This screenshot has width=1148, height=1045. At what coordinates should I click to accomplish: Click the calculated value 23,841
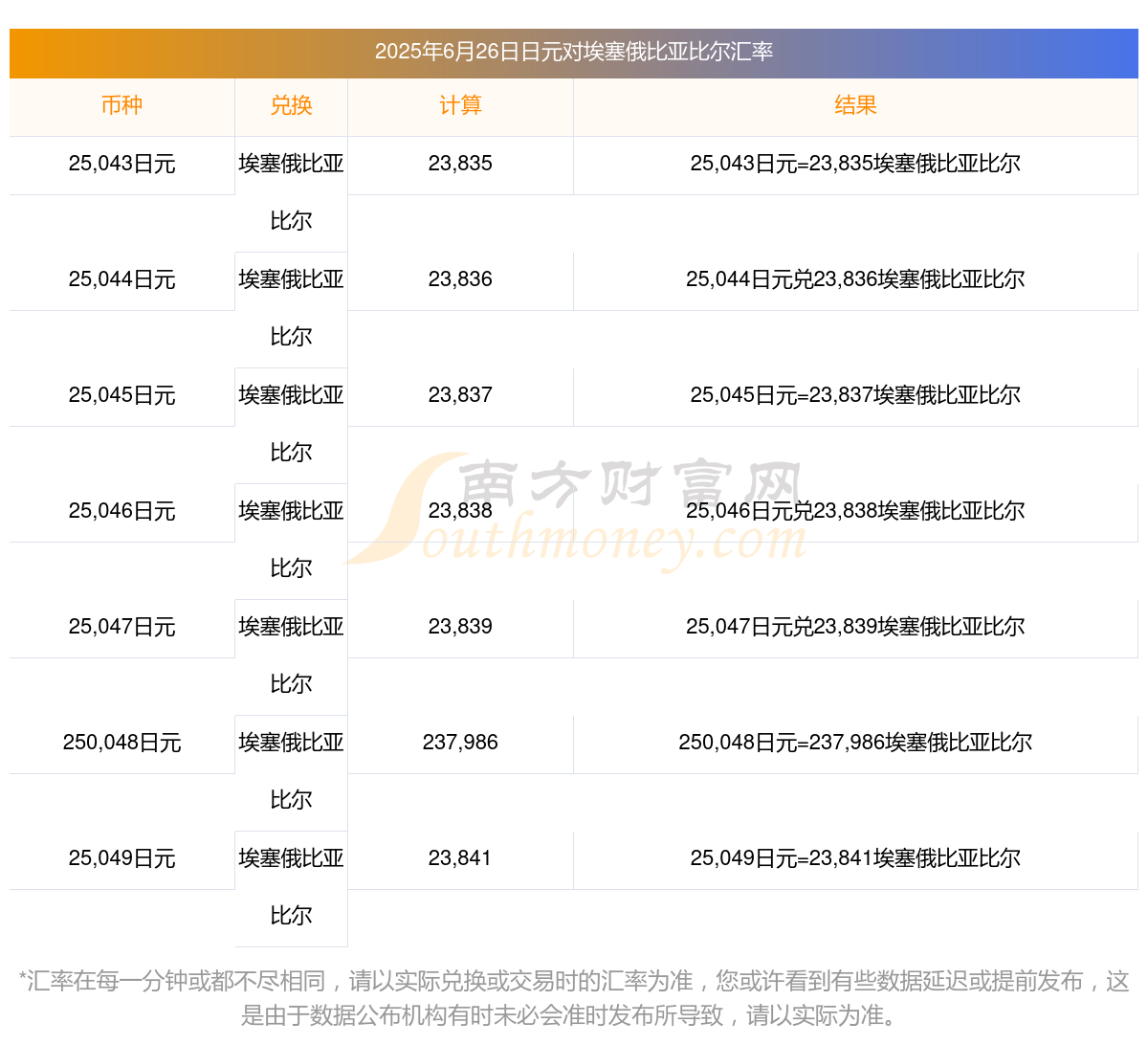(x=460, y=858)
